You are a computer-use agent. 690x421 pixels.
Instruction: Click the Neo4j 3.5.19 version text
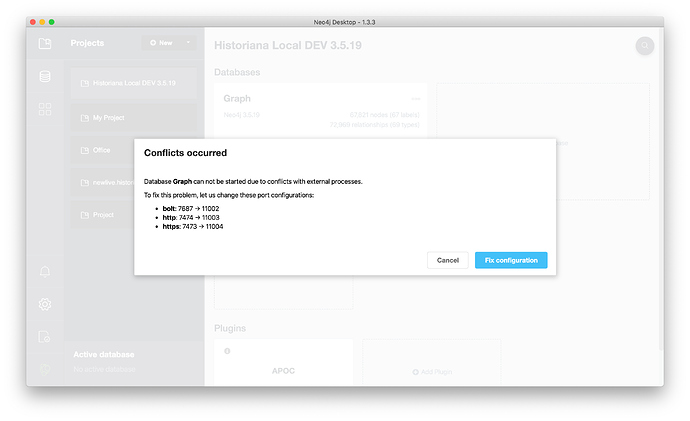242,115
